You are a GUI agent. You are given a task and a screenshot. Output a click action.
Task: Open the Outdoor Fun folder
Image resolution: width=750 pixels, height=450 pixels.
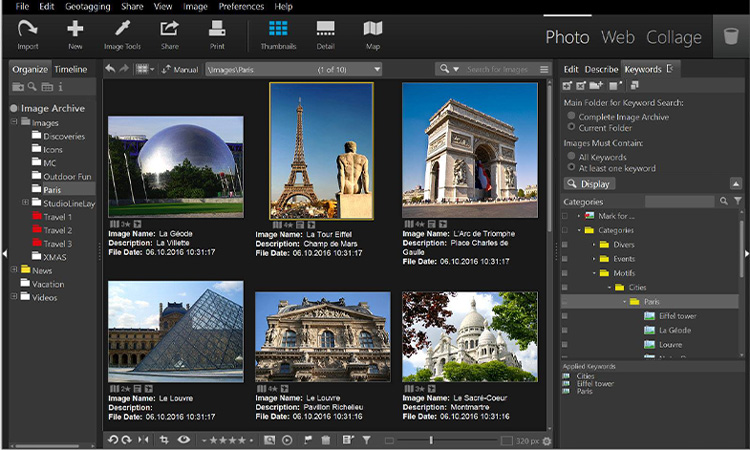click(61, 176)
